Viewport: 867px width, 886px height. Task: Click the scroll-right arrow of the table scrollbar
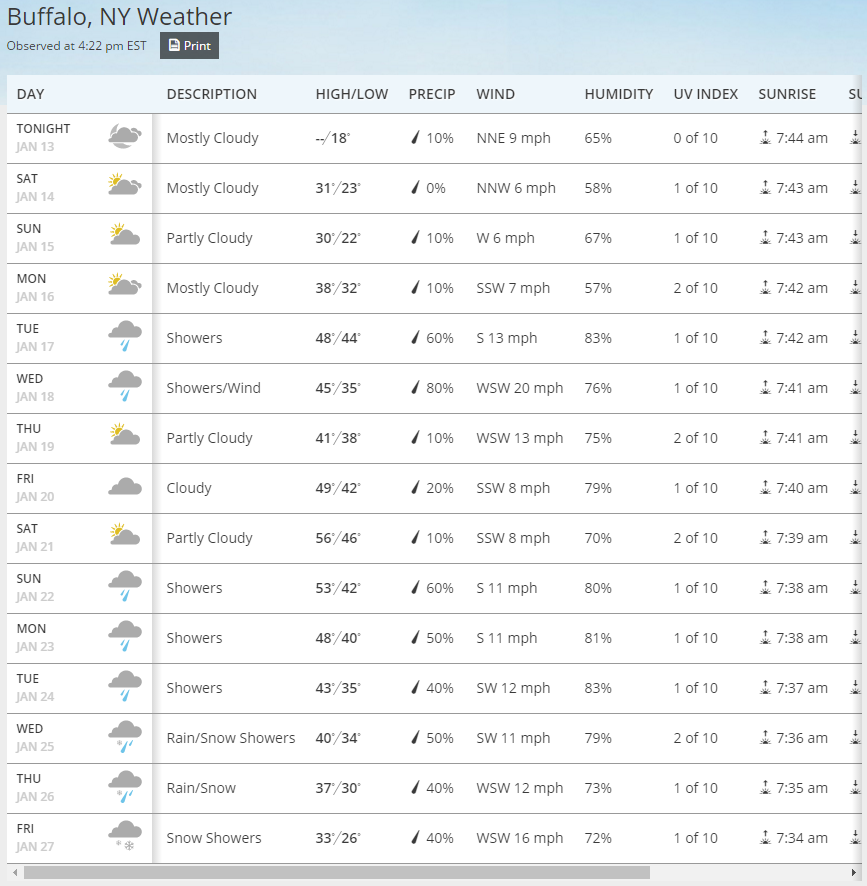(854, 872)
